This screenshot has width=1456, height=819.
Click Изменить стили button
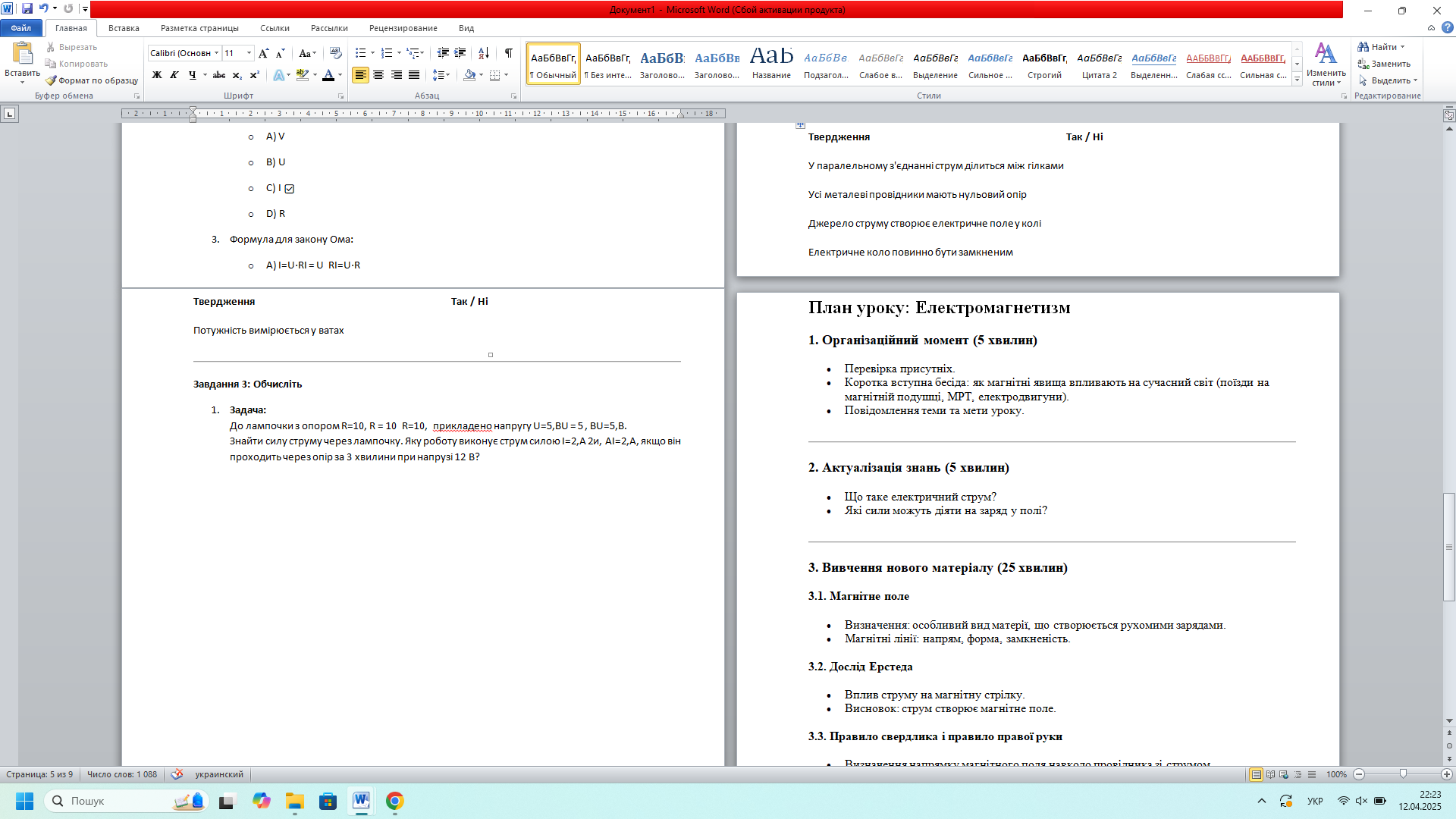coord(1326,64)
